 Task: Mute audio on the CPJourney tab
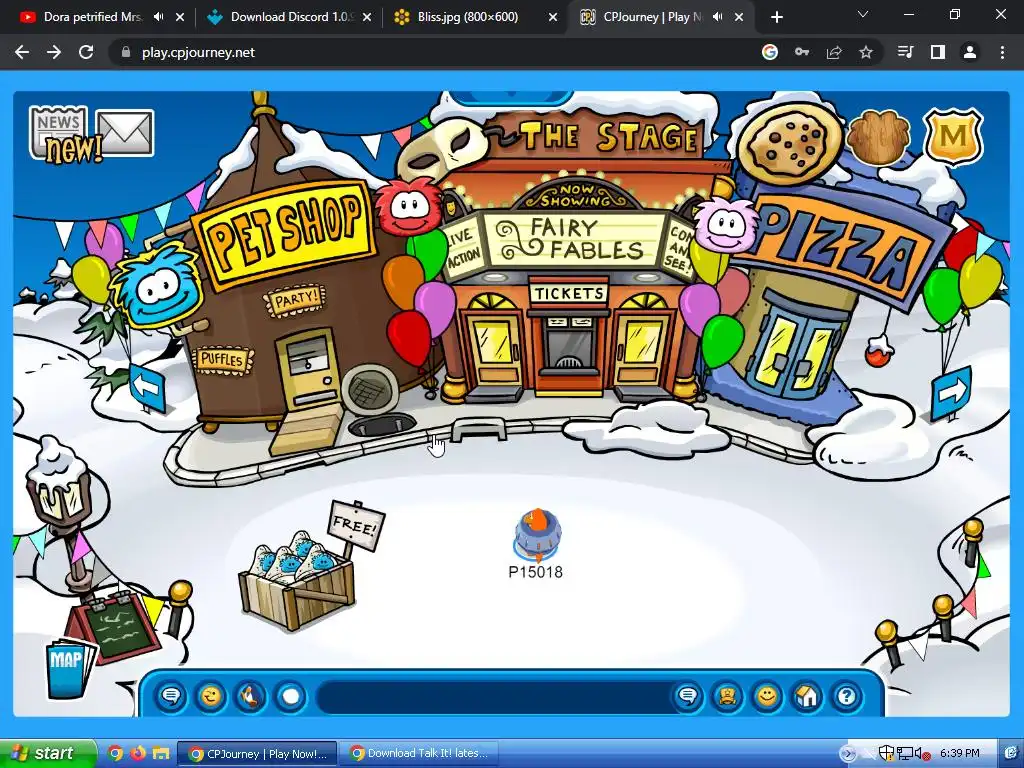(717, 17)
